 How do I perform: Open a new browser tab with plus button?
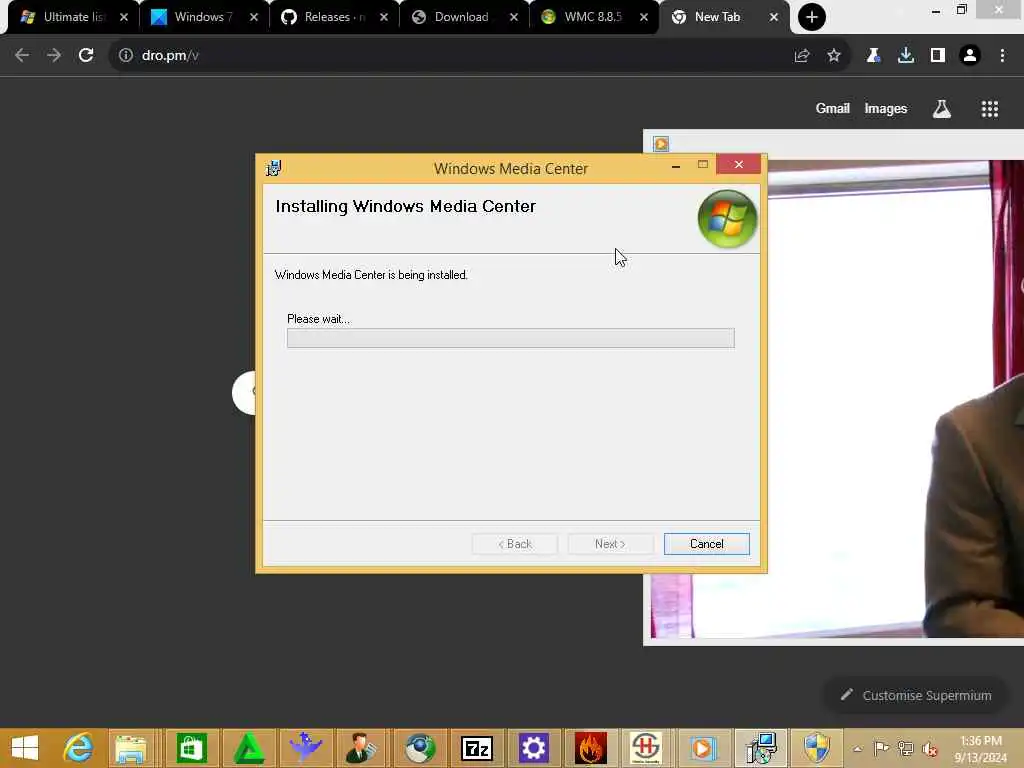[812, 17]
